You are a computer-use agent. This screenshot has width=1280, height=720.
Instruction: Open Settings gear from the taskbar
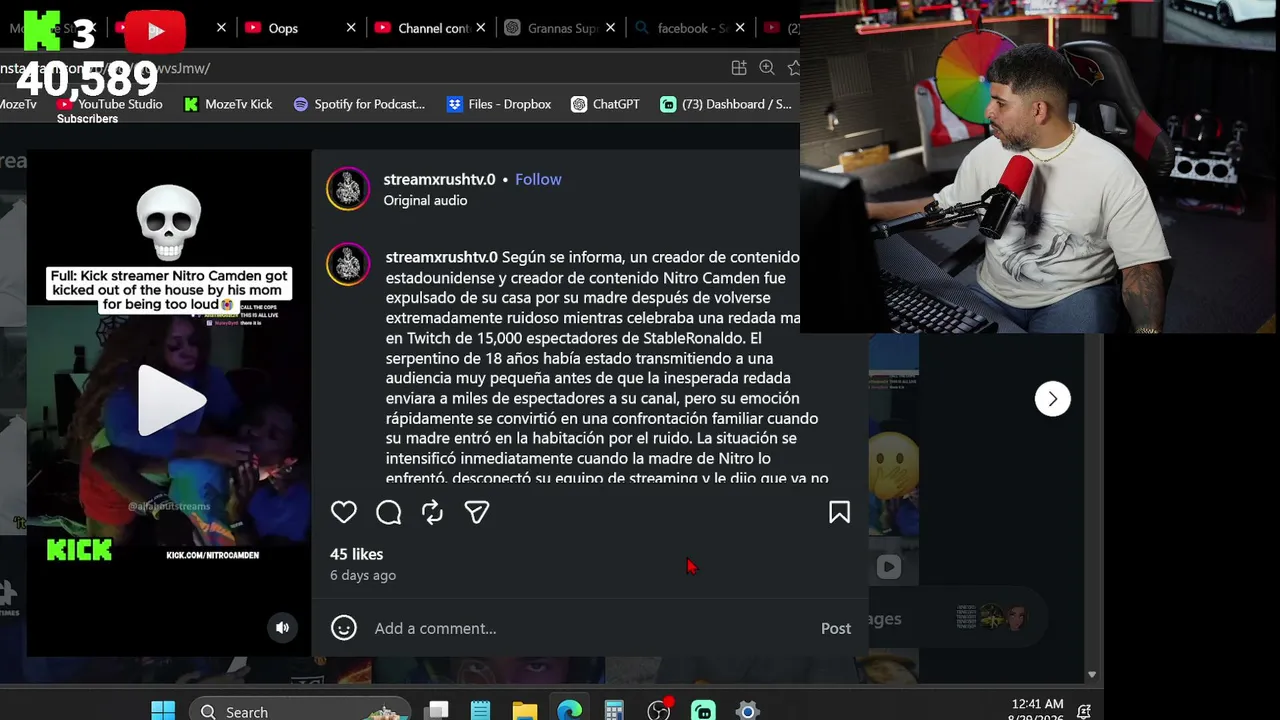[x=748, y=711]
